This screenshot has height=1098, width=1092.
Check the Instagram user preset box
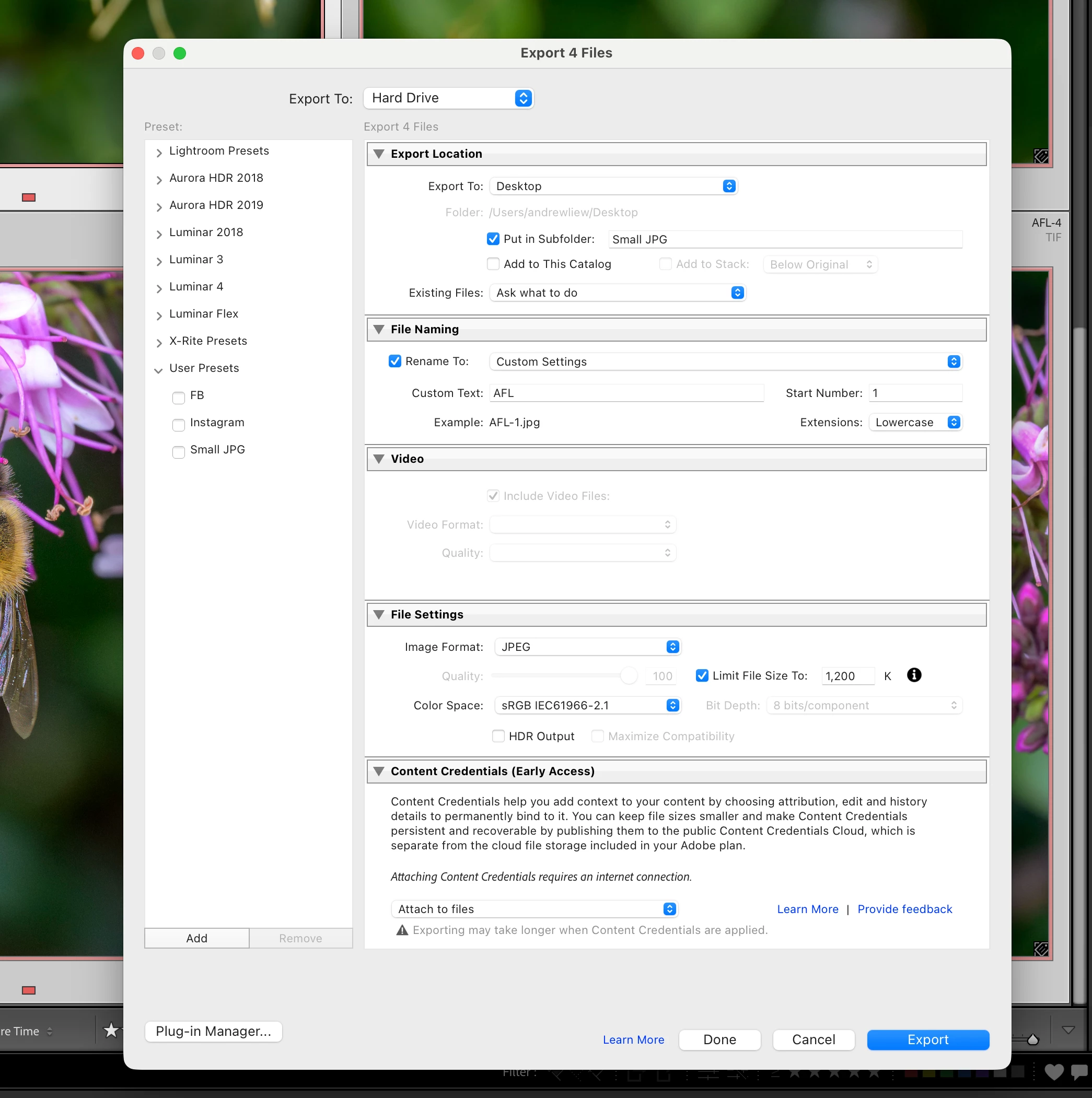179,425
